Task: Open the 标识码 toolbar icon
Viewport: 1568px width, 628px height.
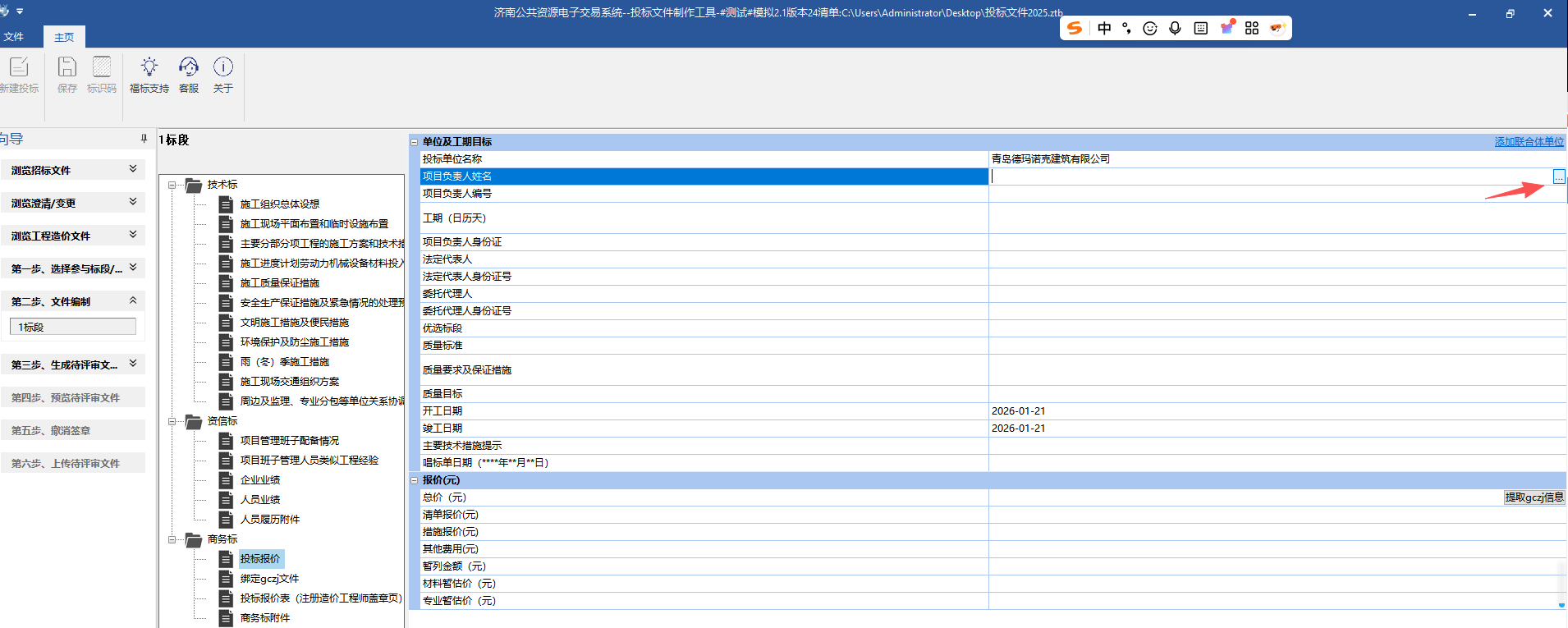Action: 102,67
